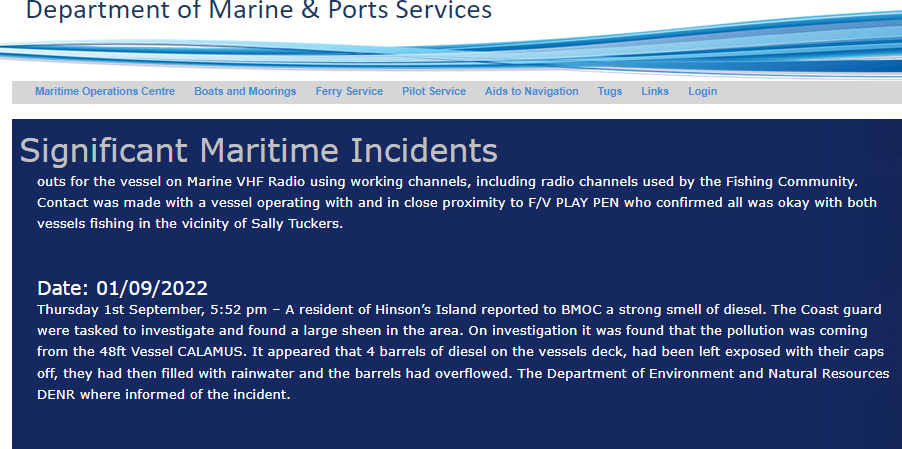Click the Login link
Image resolution: width=902 pixels, height=449 pixels.
pos(702,91)
